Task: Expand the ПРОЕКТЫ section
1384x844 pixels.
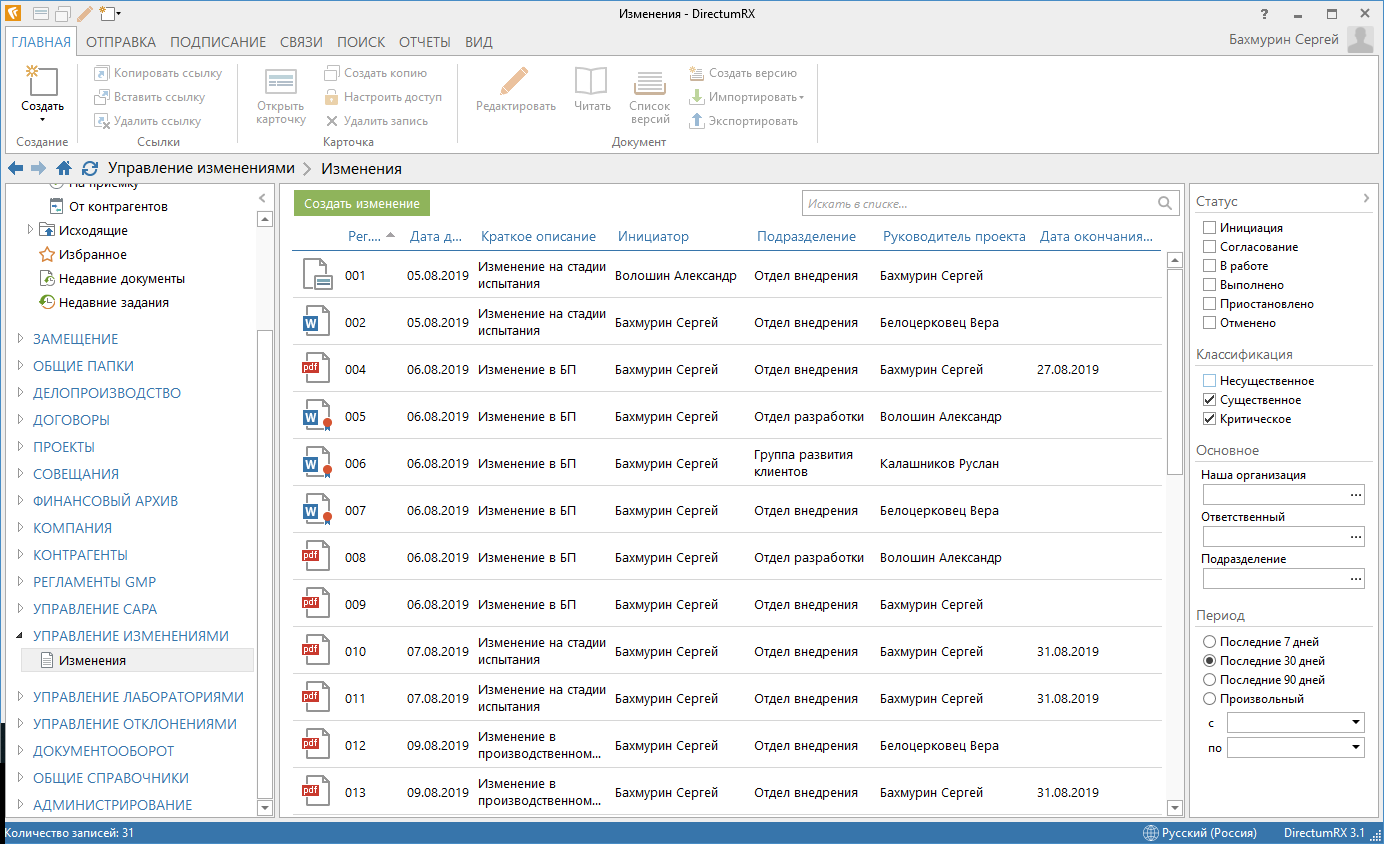Action: coord(20,447)
